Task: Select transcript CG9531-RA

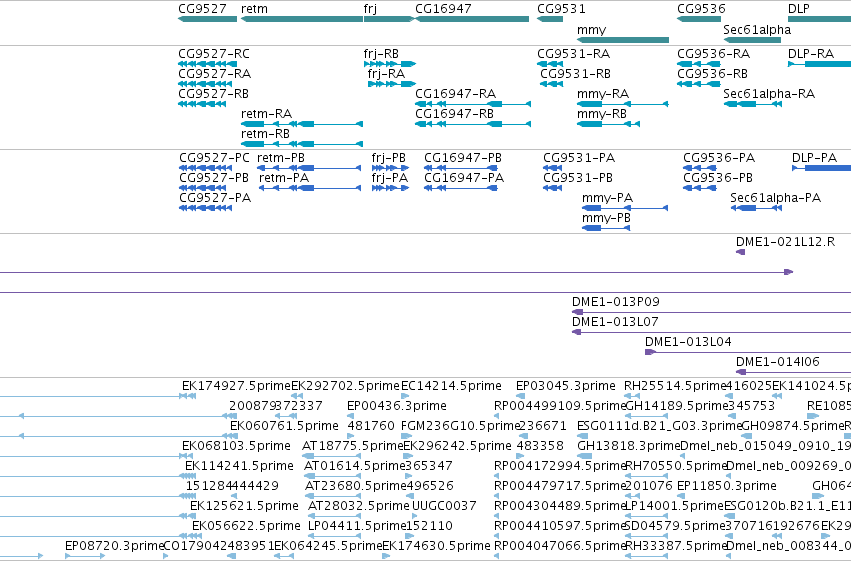Action: click(x=574, y=54)
